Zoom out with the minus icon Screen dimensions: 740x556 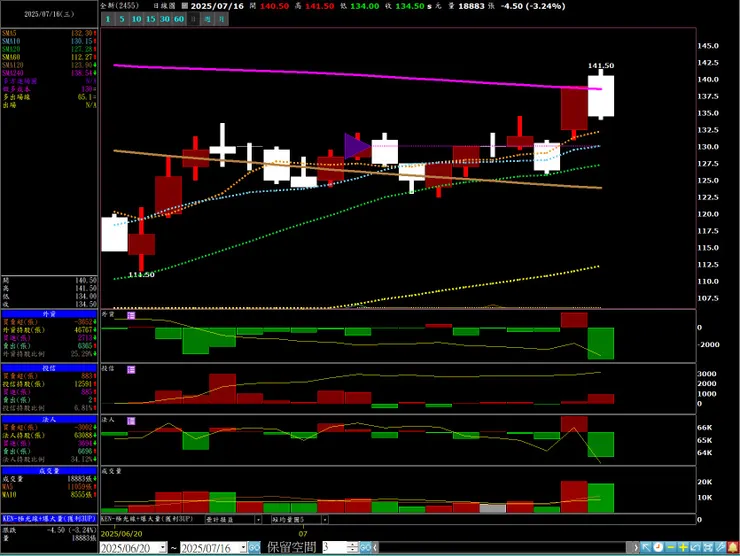coord(671,547)
